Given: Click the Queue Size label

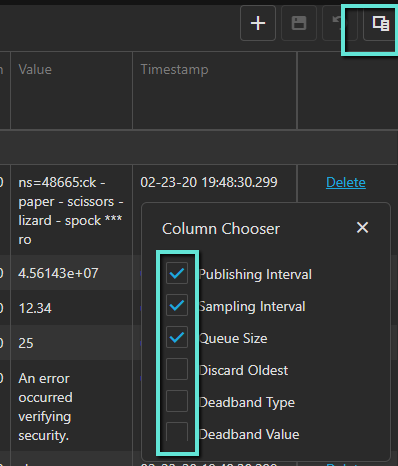Looking at the screenshot, I should (233, 338).
